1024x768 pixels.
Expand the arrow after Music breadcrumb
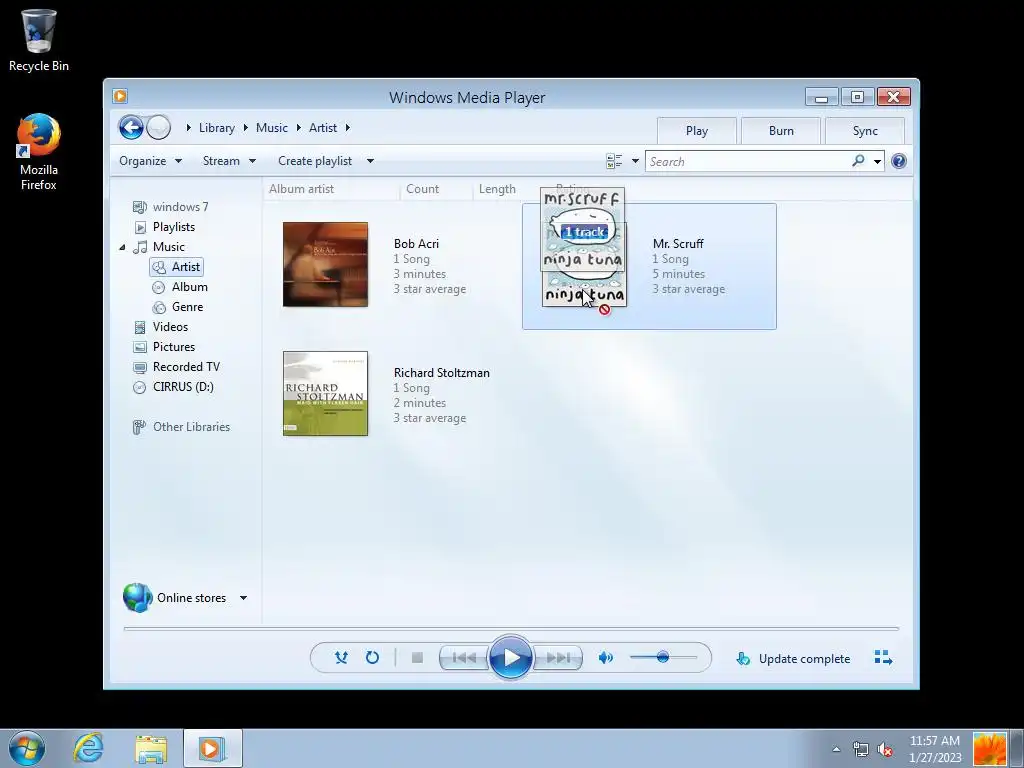[x=298, y=128]
